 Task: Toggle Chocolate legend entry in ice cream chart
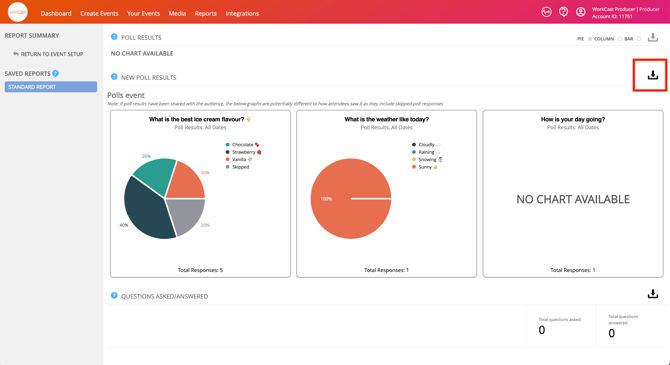[242, 144]
